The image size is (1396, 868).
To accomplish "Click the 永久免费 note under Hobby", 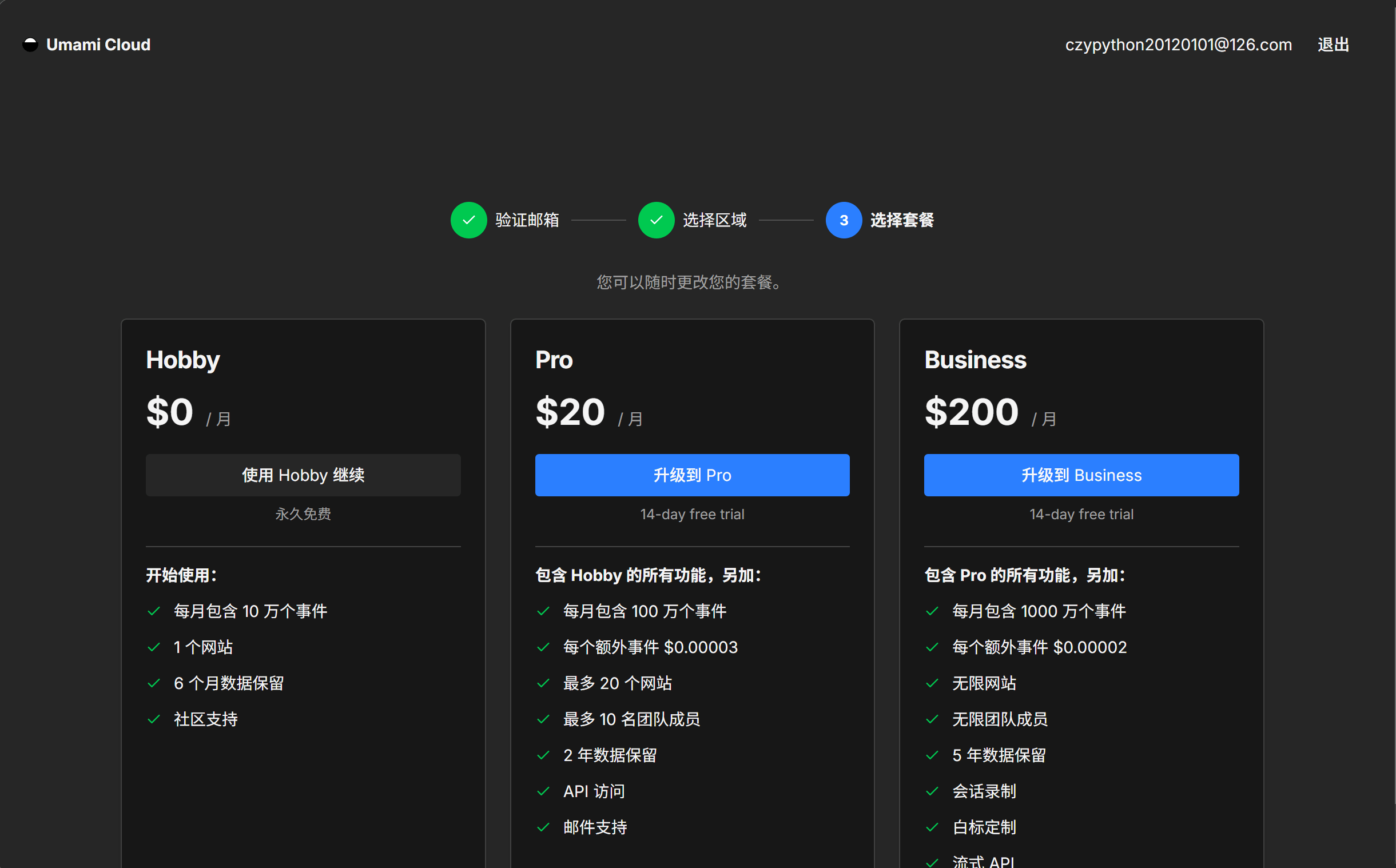I will click(x=303, y=514).
